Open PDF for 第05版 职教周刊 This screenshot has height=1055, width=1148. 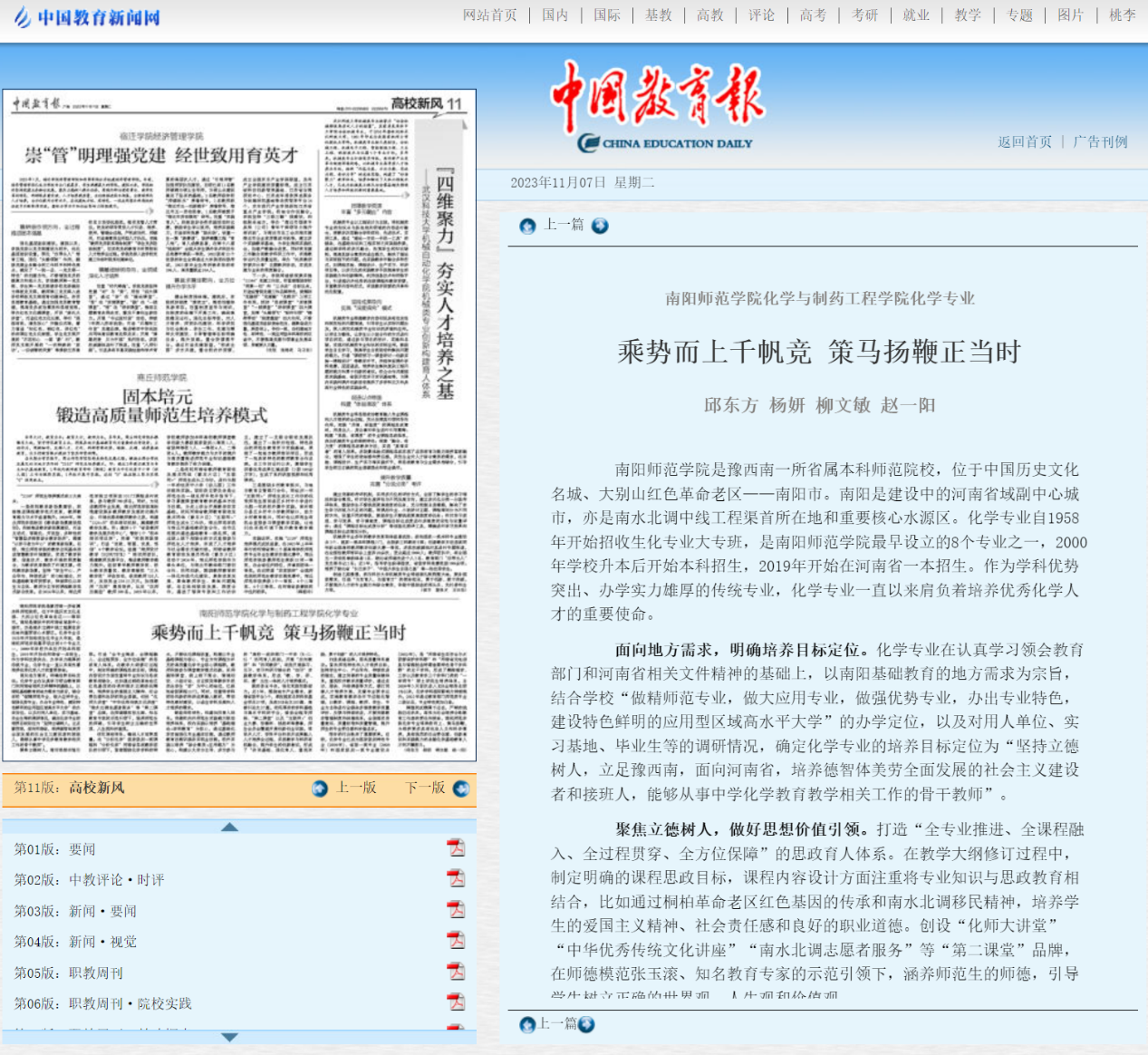456,971
